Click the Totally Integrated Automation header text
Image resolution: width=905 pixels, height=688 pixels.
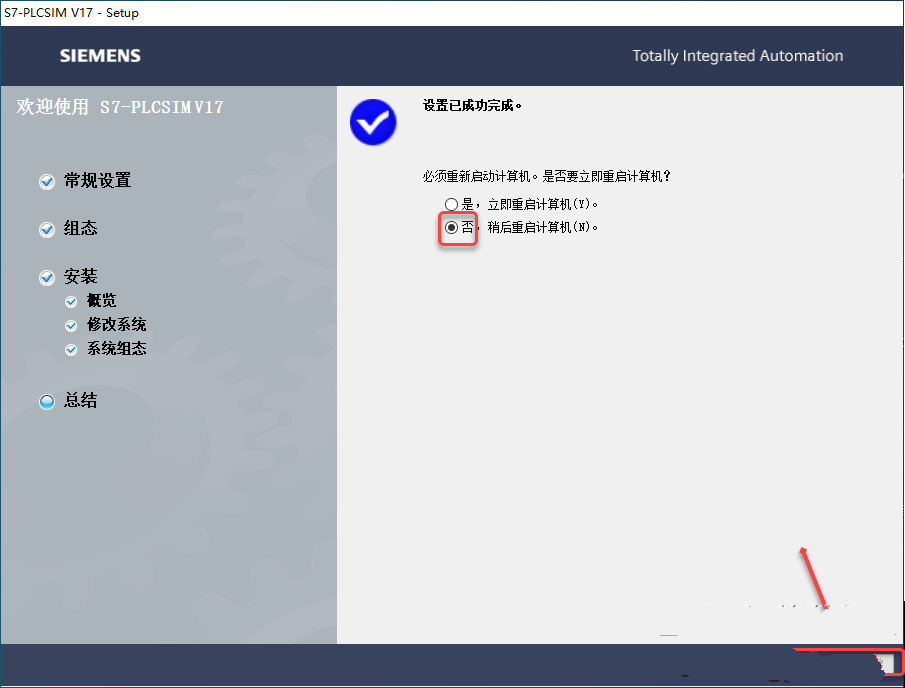(738, 55)
